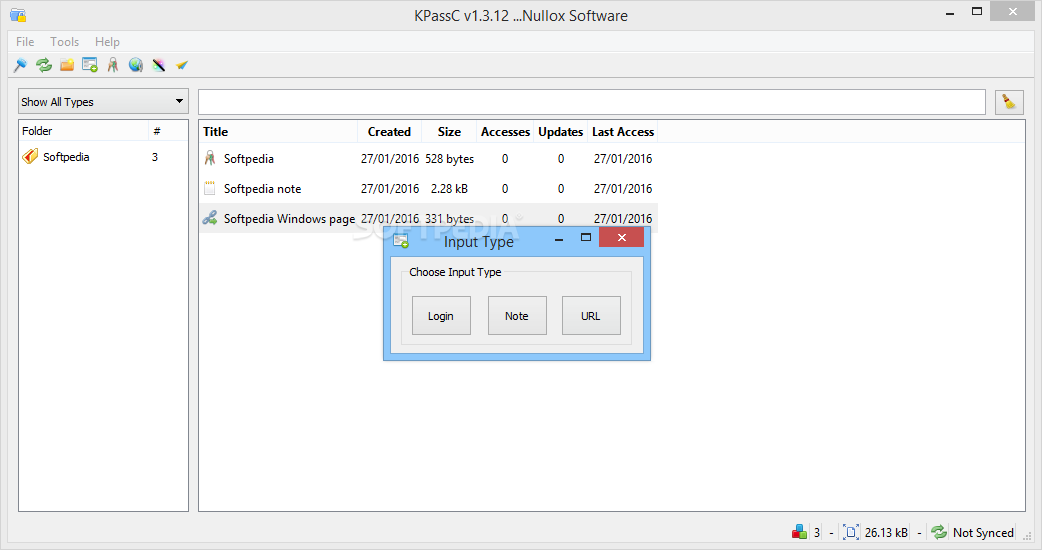Click the paper plane toolbar icon
Viewport: 1042px width, 550px height.
182,65
